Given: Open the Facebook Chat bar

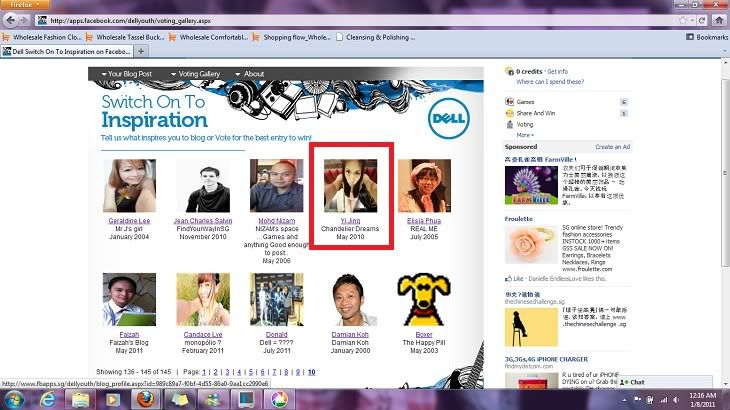Looking at the screenshot, I should coord(665,382).
